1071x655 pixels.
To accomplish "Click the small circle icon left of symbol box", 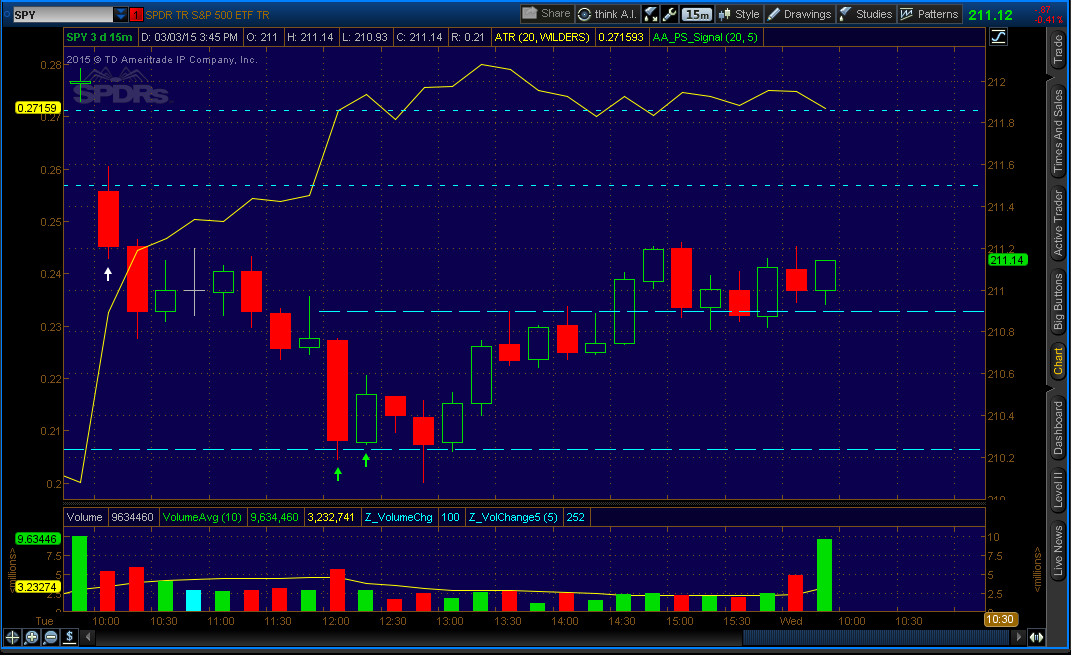I will (7, 14).
